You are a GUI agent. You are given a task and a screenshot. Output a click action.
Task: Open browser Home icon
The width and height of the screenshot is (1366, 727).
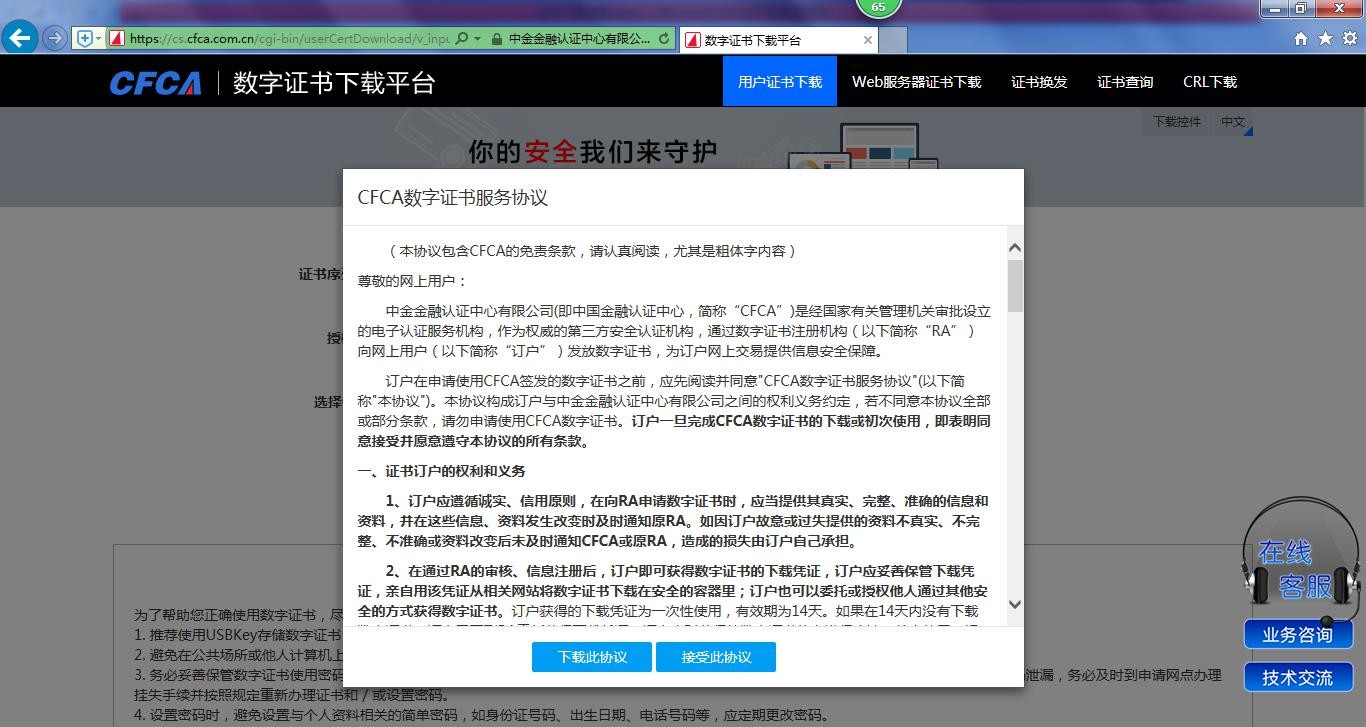click(x=1301, y=39)
